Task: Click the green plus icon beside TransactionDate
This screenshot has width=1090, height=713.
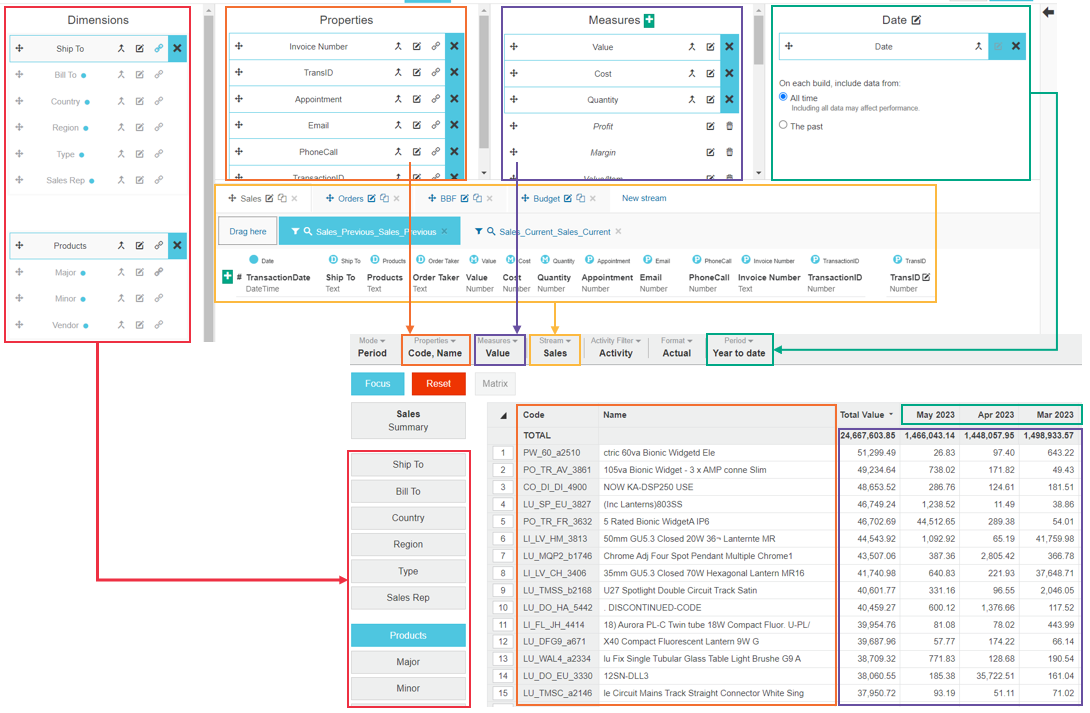Action: coord(227,276)
